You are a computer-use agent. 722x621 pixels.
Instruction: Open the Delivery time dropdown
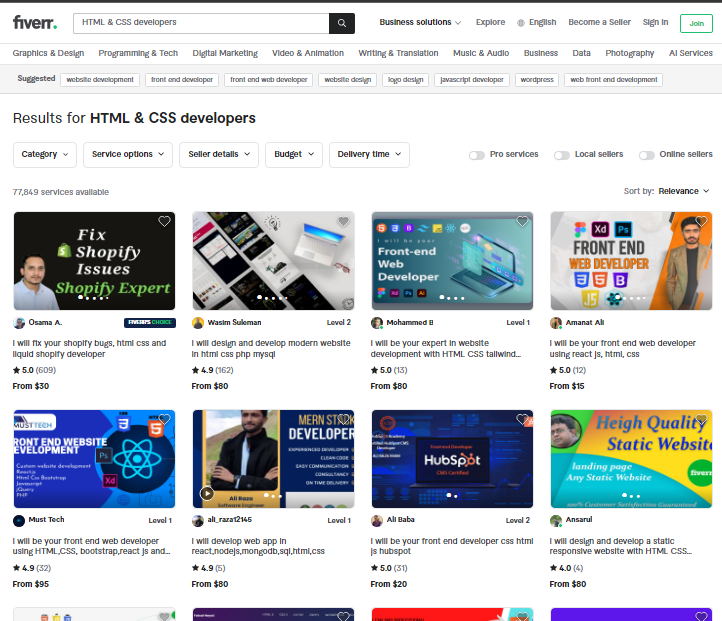[x=369, y=155]
